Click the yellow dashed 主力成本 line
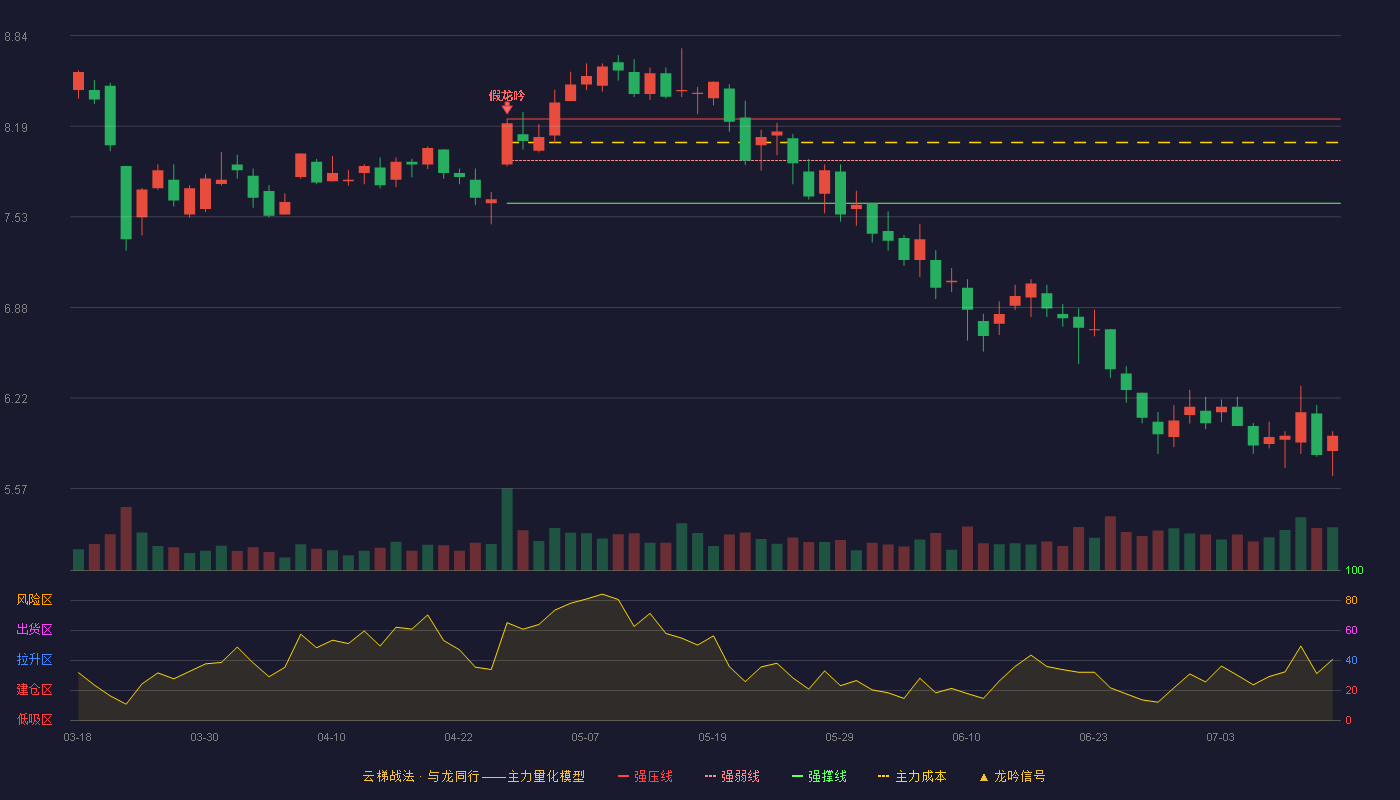The image size is (1400, 800). (924, 143)
